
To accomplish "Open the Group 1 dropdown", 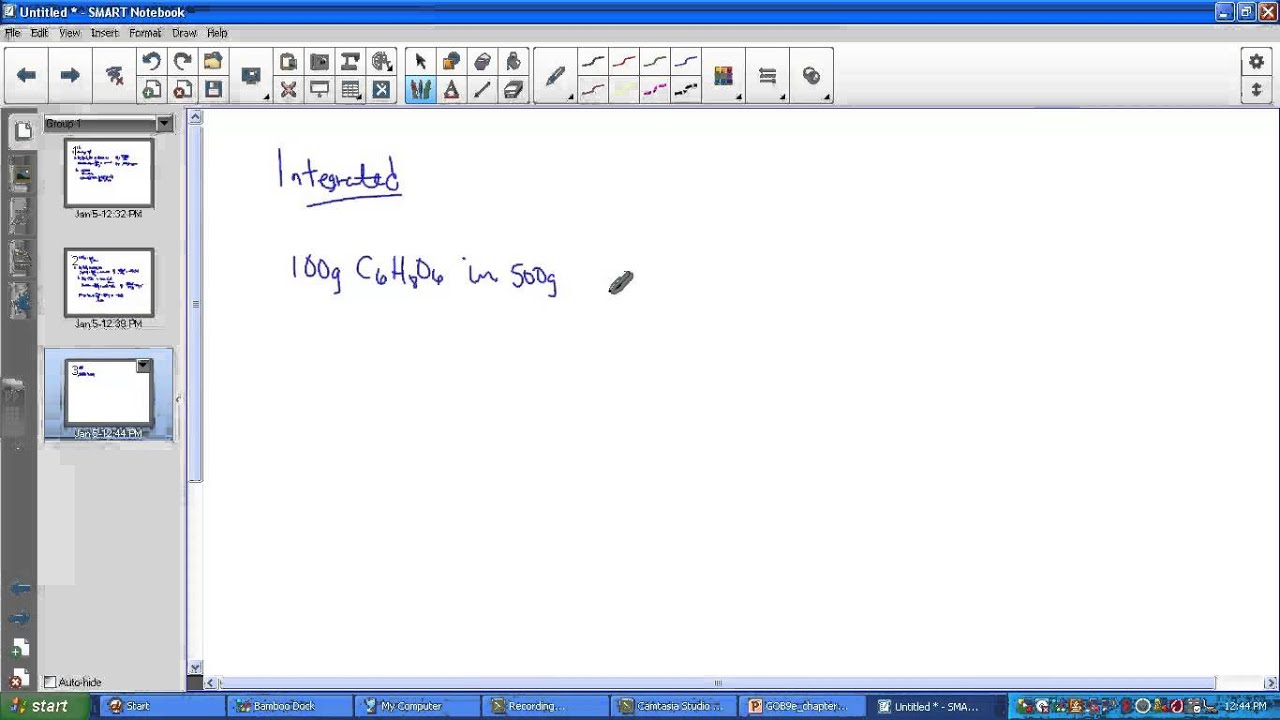I will [x=164, y=124].
